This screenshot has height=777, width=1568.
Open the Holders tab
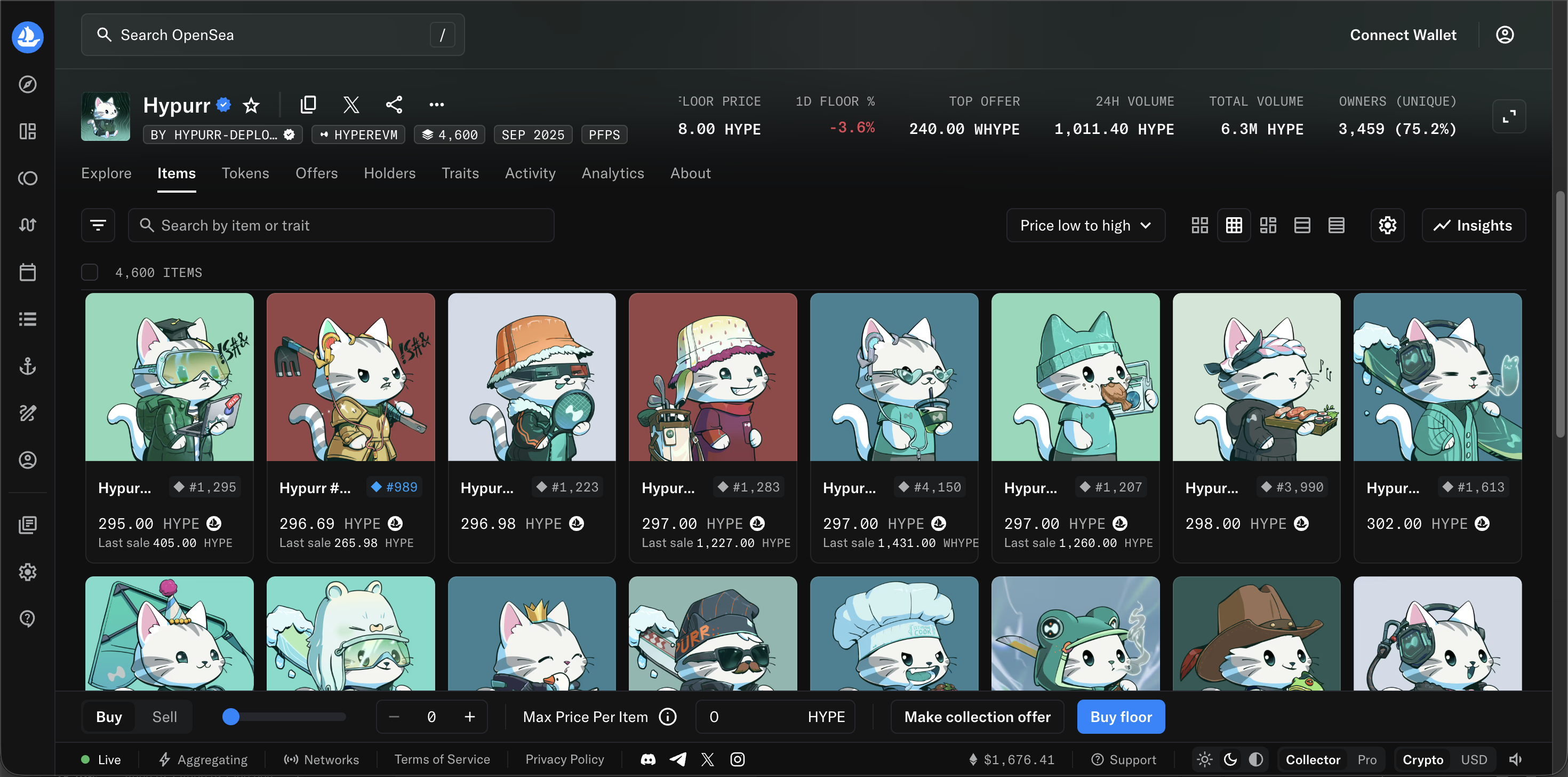(x=389, y=173)
